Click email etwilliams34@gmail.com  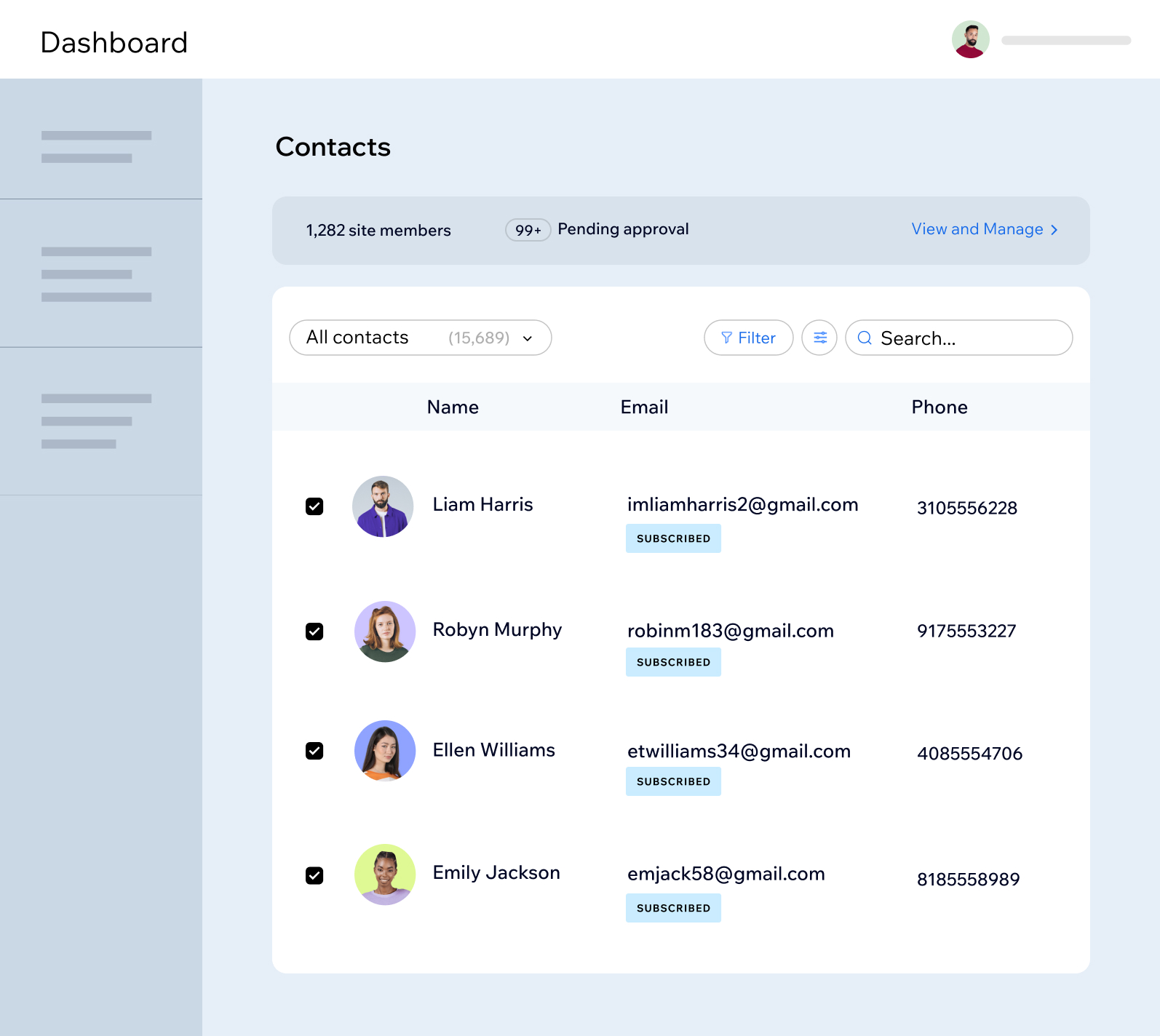pos(739,752)
